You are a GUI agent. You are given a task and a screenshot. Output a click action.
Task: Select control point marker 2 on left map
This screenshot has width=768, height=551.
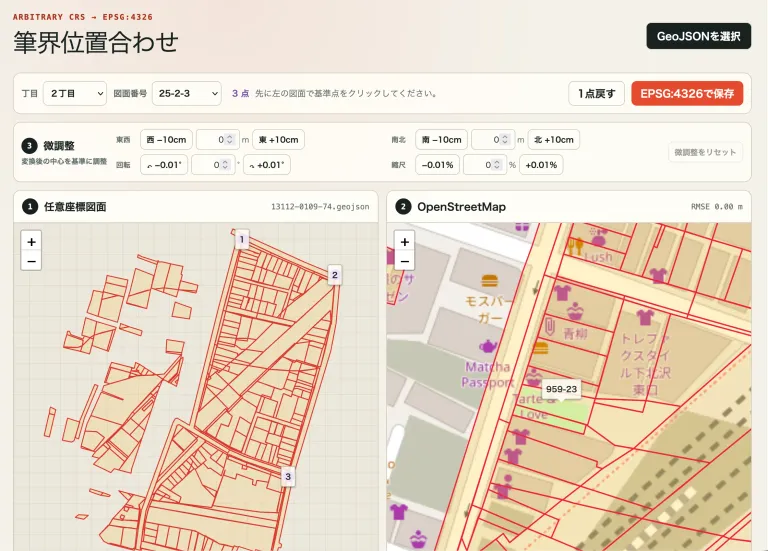click(x=335, y=275)
